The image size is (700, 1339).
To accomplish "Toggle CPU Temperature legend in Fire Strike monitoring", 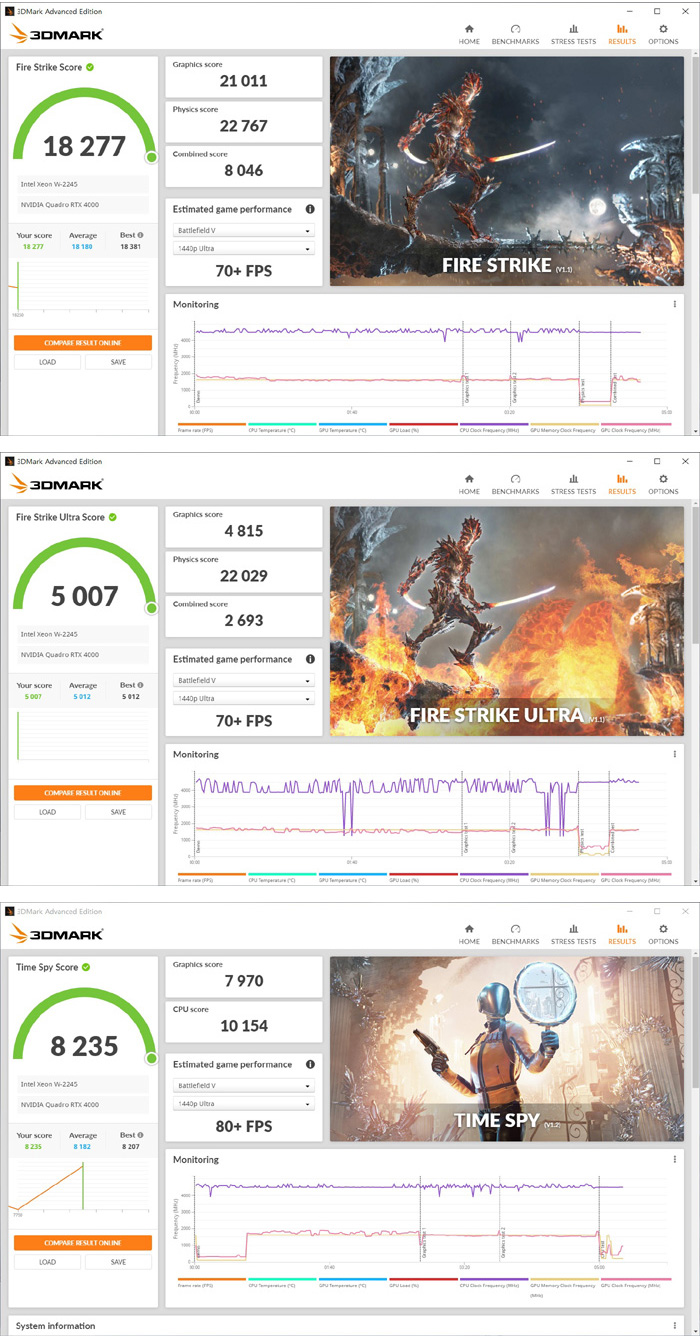I will click(x=282, y=427).
